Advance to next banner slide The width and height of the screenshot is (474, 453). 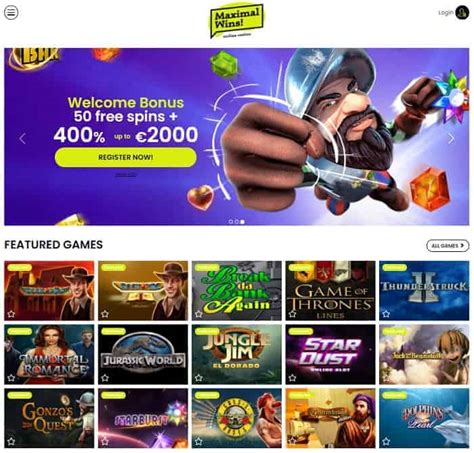coord(451,138)
